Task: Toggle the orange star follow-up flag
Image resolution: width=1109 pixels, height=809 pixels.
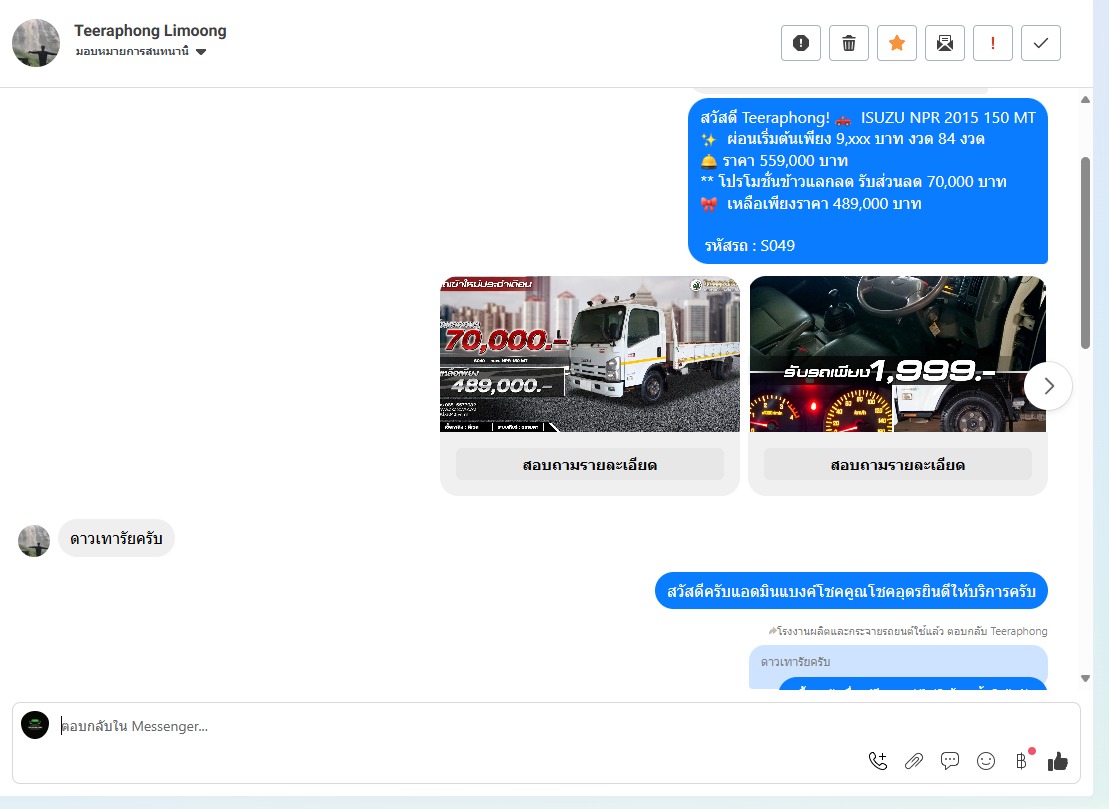Action: click(897, 43)
